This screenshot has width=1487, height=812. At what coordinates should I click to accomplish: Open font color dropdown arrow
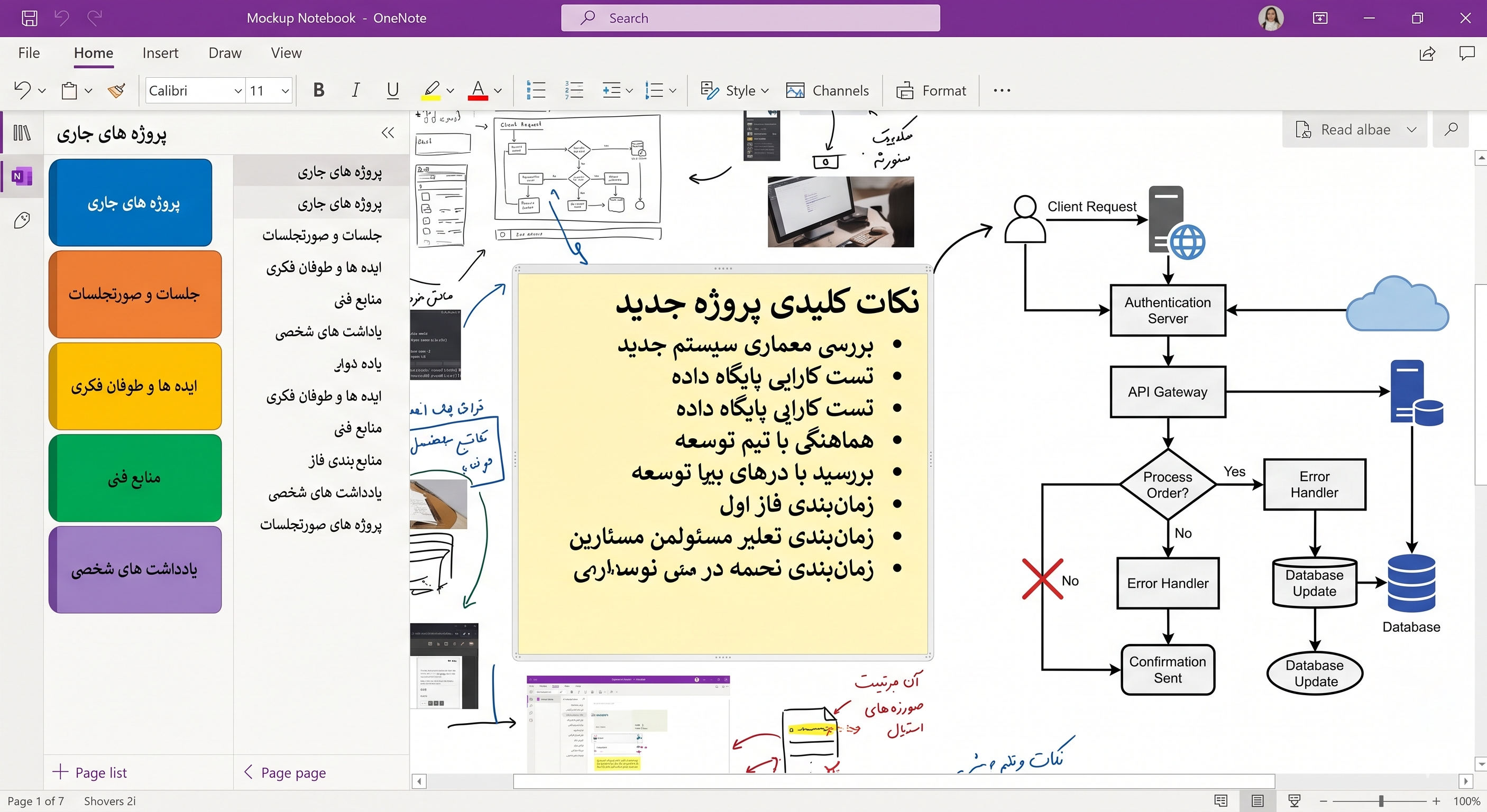498,90
